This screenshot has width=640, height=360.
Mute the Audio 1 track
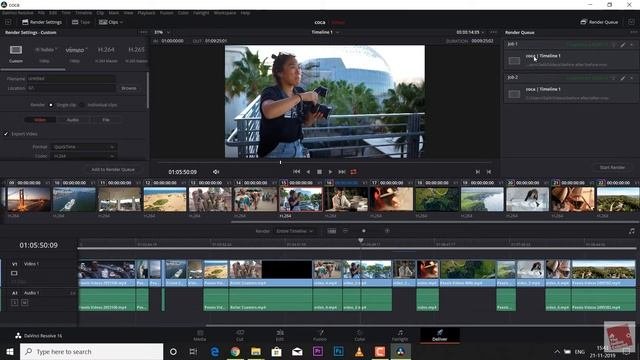(x=24, y=302)
